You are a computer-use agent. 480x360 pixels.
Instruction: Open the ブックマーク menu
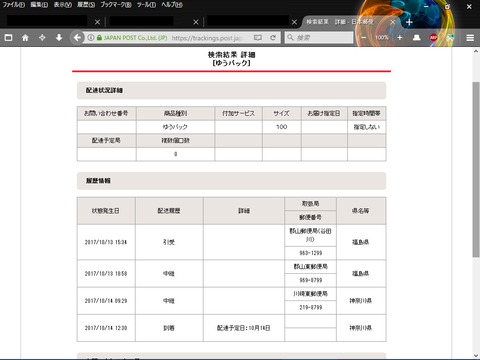click(x=116, y=5)
